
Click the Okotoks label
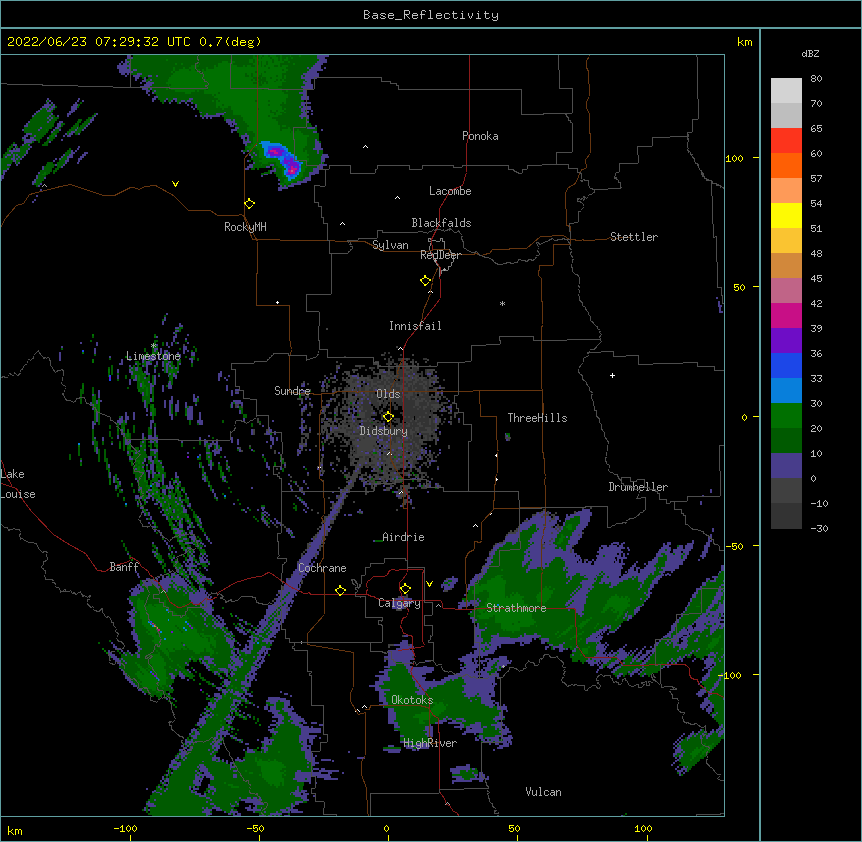[x=412, y=700]
